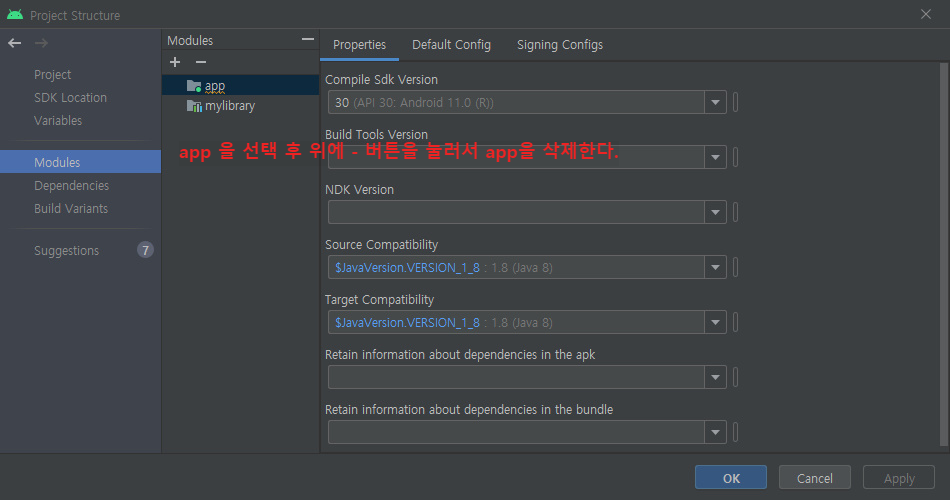Click the forward navigation arrow
The height and width of the screenshot is (500, 950).
(41, 43)
